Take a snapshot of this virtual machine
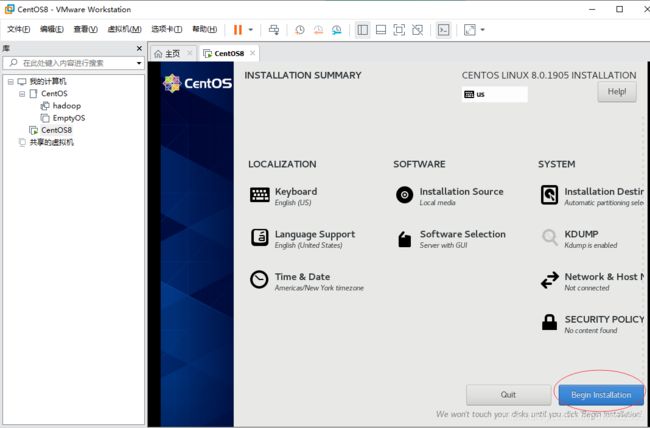The width and height of the screenshot is (650, 428). [299, 30]
